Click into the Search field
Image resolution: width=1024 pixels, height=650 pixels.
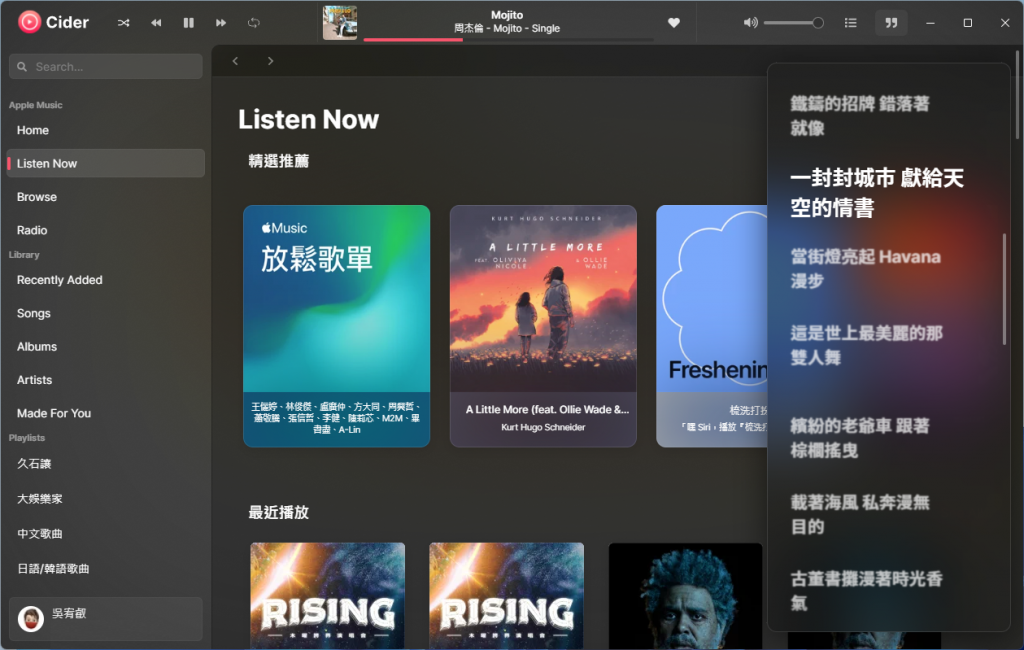[106, 67]
